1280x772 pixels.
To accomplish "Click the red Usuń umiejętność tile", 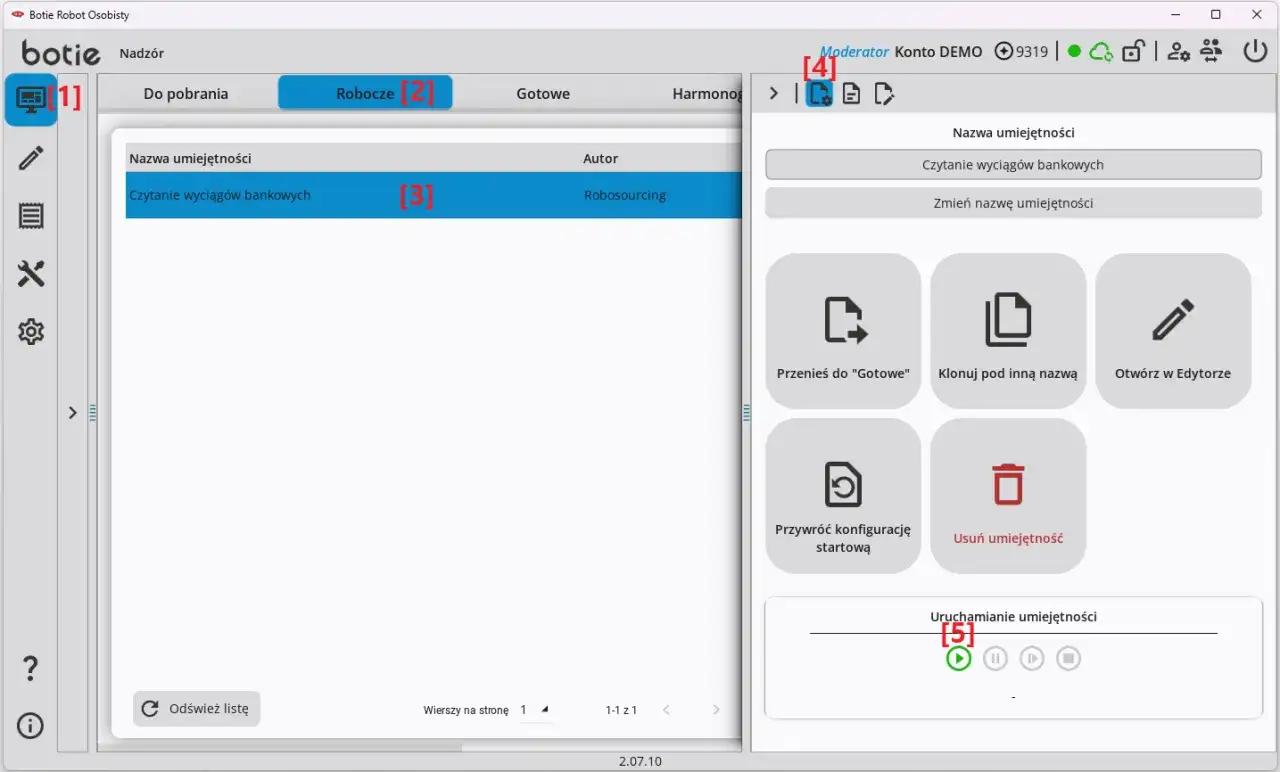I will 1008,496.
